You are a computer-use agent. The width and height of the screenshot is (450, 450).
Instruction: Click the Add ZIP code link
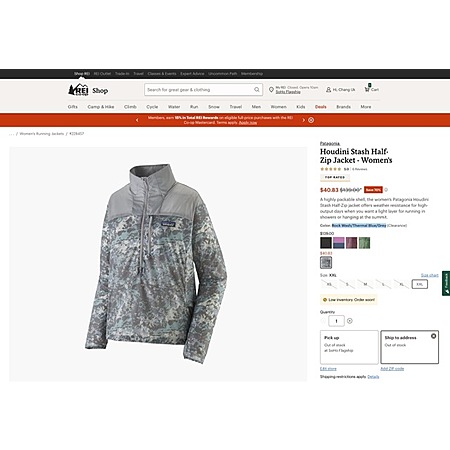(x=392, y=369)
